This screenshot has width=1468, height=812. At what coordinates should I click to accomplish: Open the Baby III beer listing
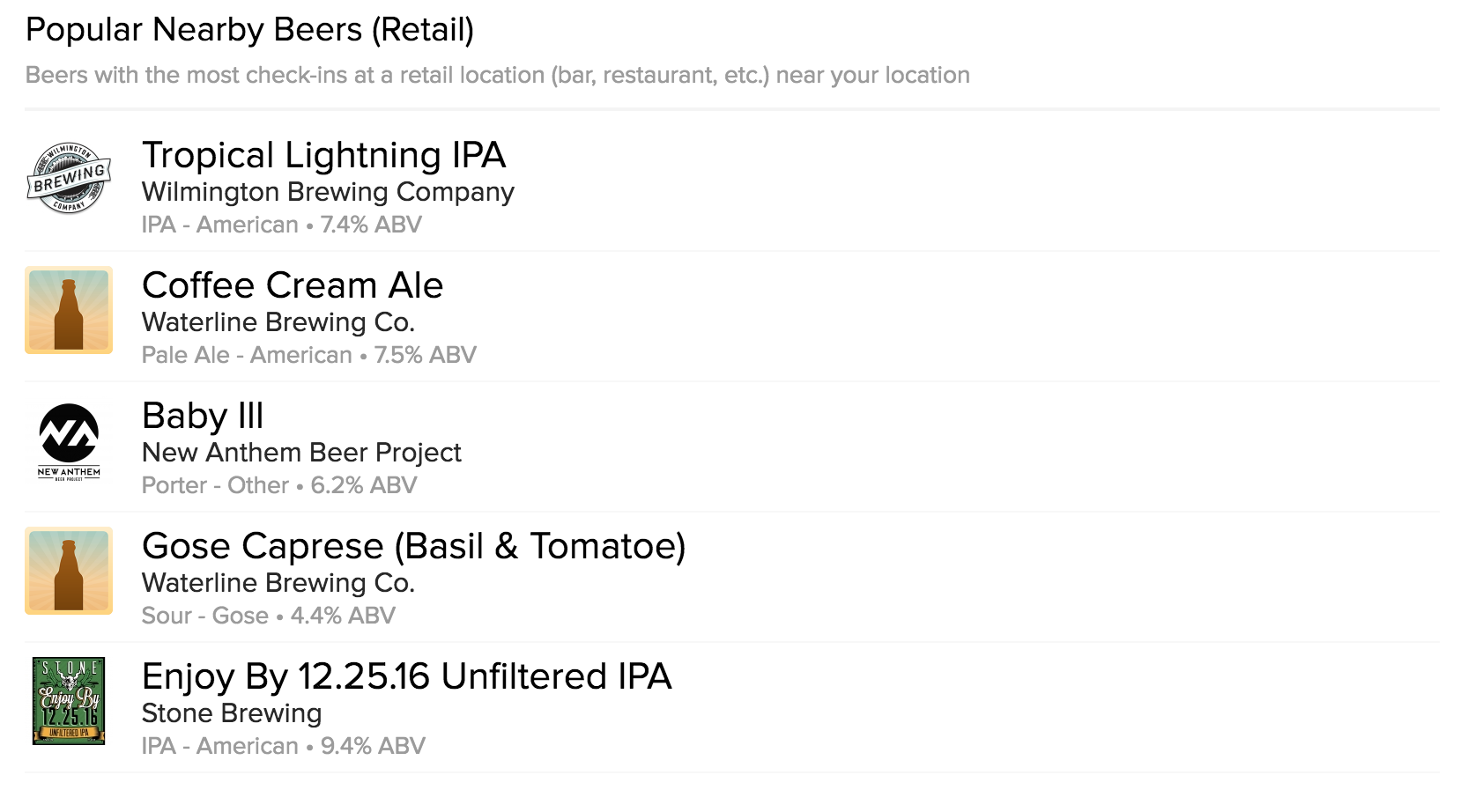point(203,416)
